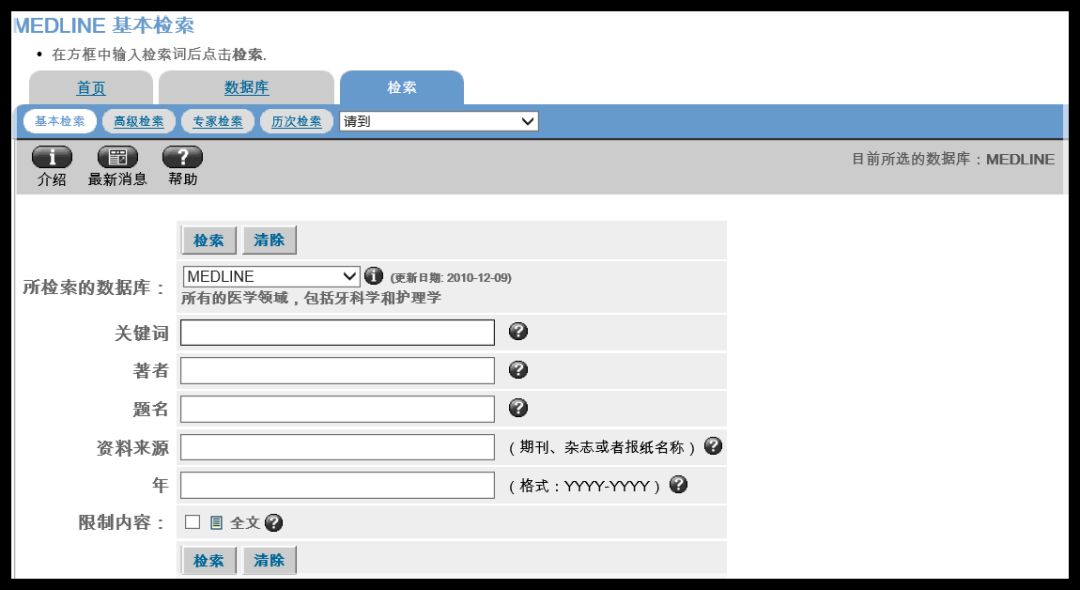Click the 介绍 information icon

pos(50,156)
